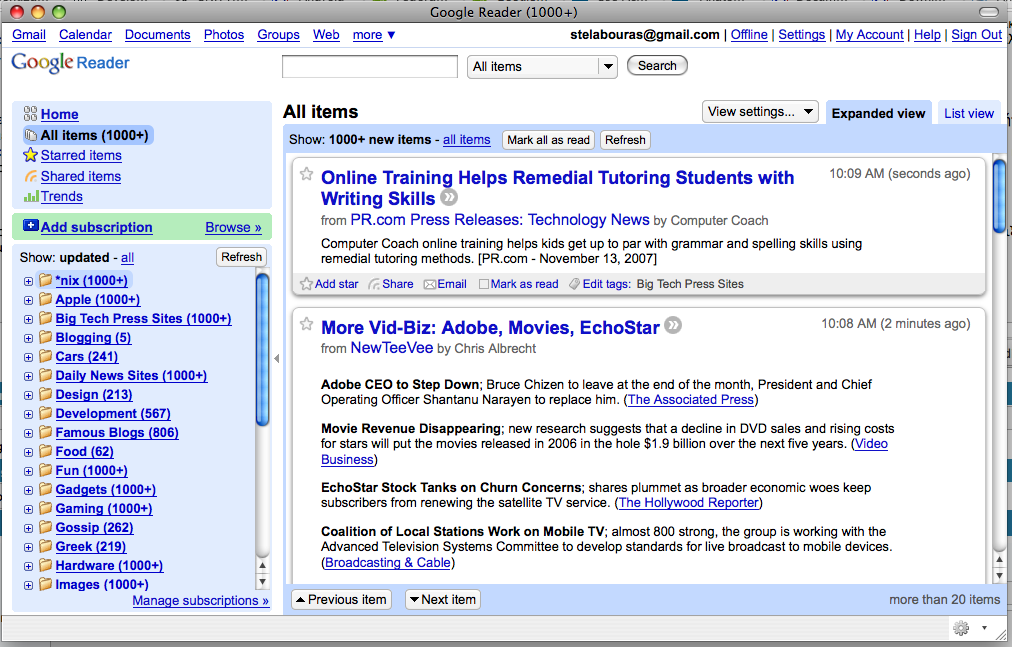Expand the Famous Blogs folder

[28, 433]
